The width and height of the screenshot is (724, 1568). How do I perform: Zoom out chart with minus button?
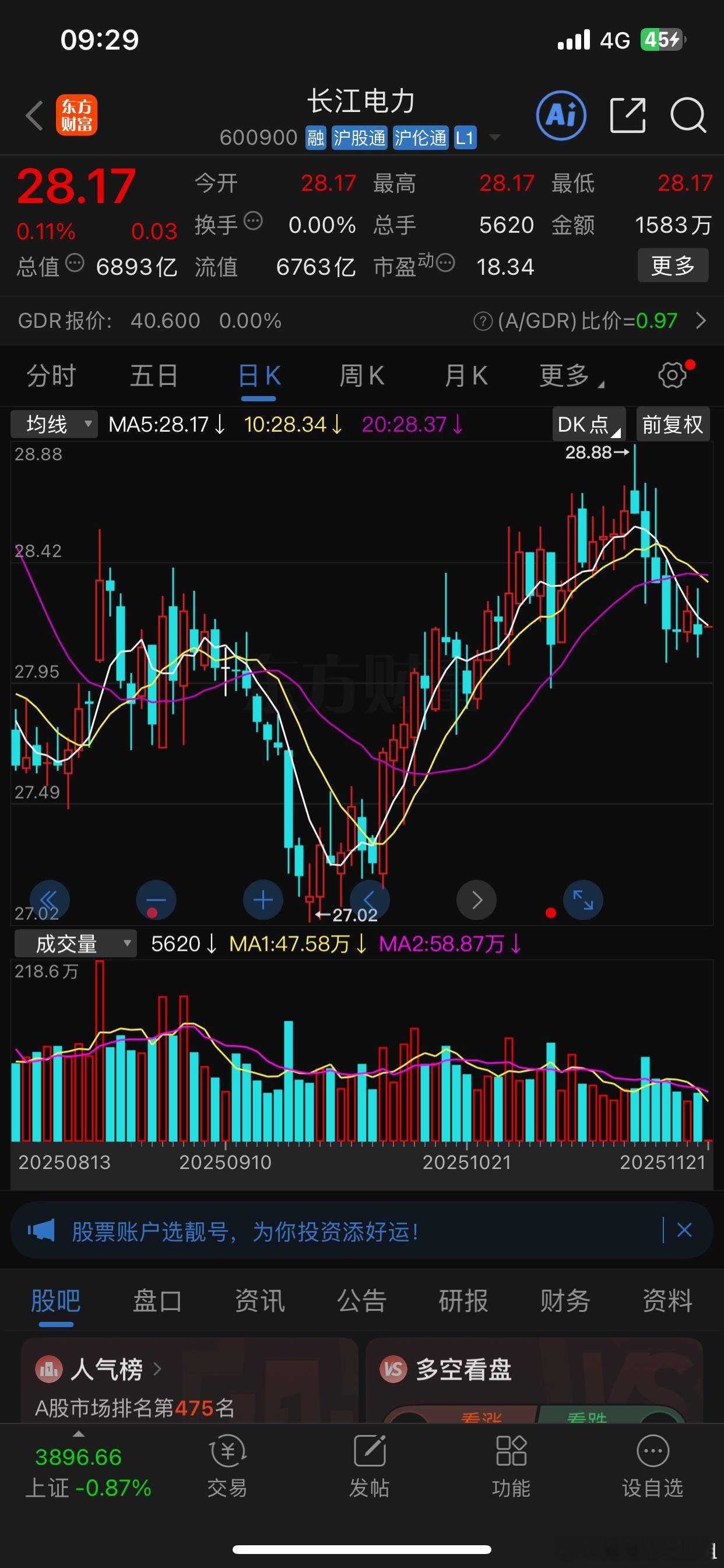pyautogui.click(x=156, y=900)
